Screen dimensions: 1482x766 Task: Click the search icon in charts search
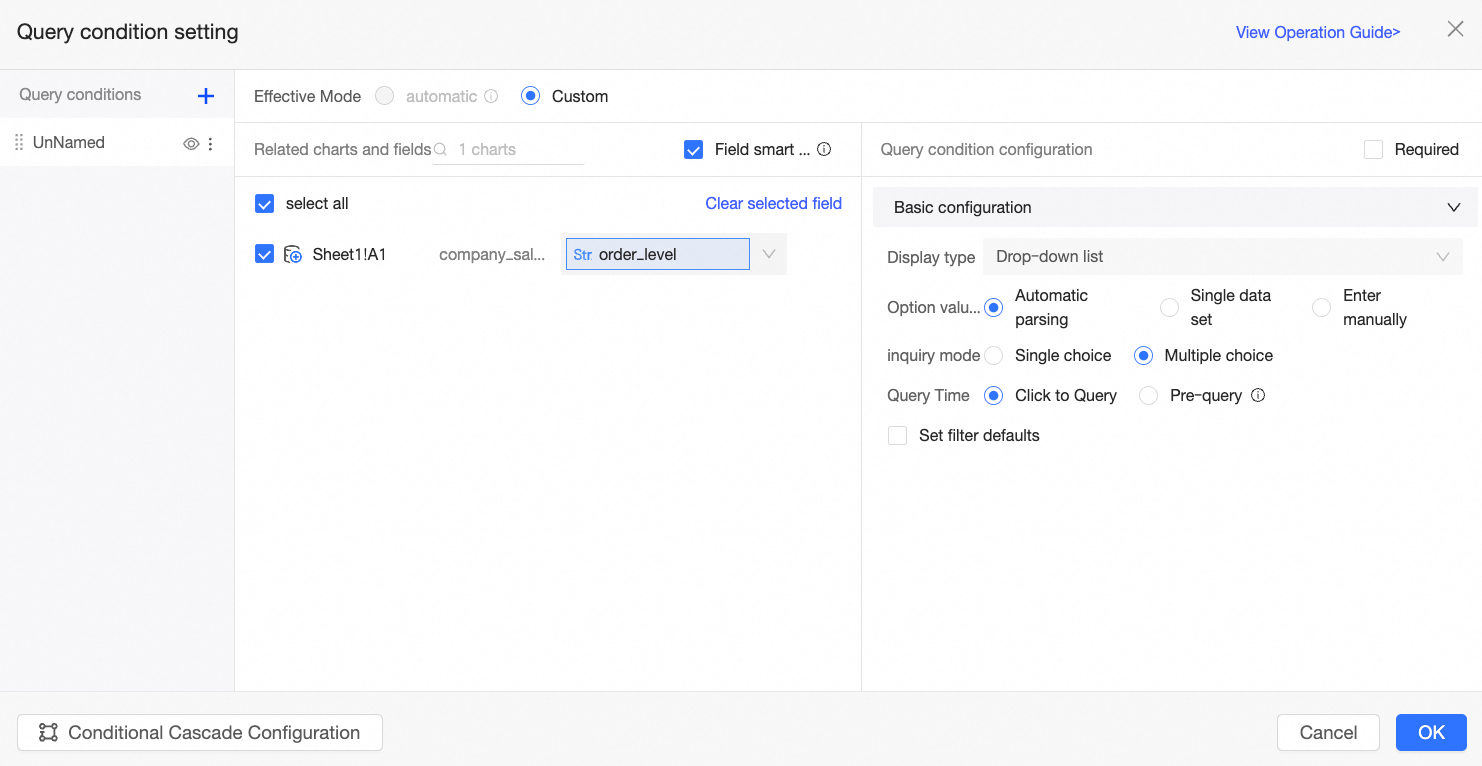[440, 149]
